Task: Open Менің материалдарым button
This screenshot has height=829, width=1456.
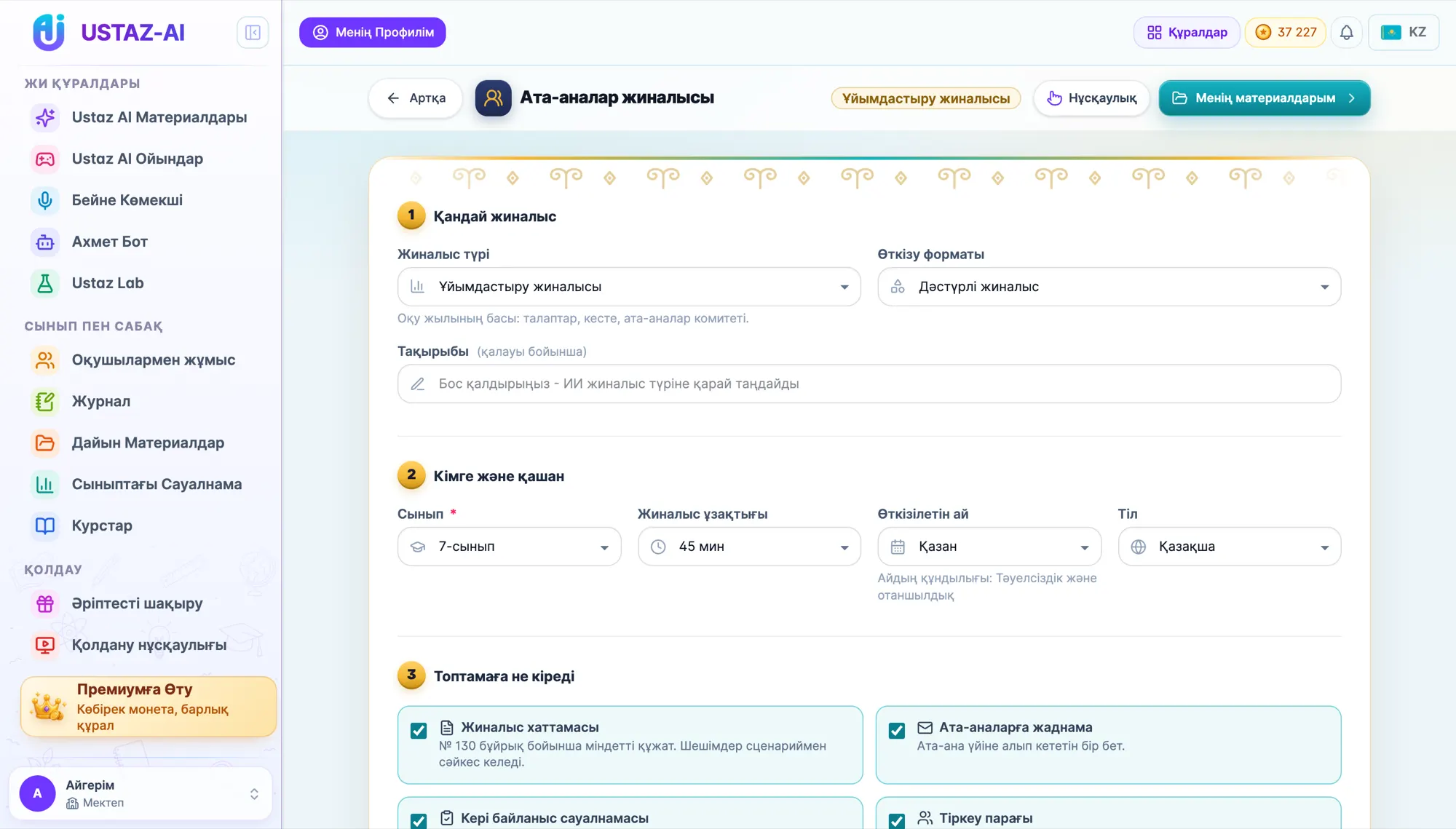Action: click(1264, 98)
